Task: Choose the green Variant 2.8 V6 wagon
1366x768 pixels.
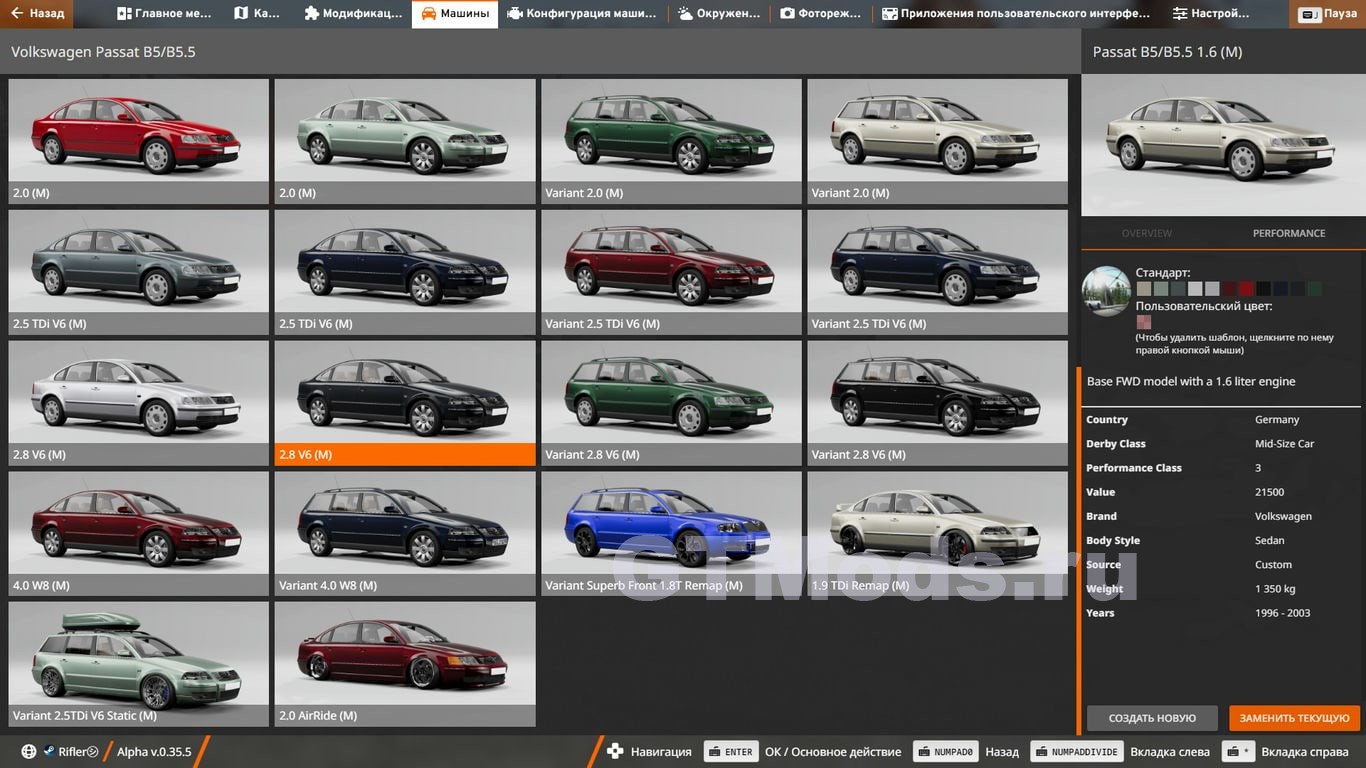Action: tap(671, 403)
